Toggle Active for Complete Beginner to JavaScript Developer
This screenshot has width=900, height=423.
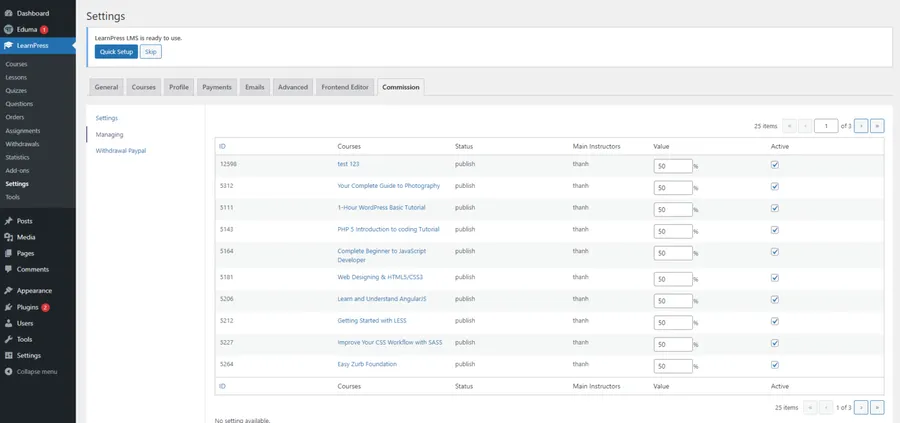point(774,252)
